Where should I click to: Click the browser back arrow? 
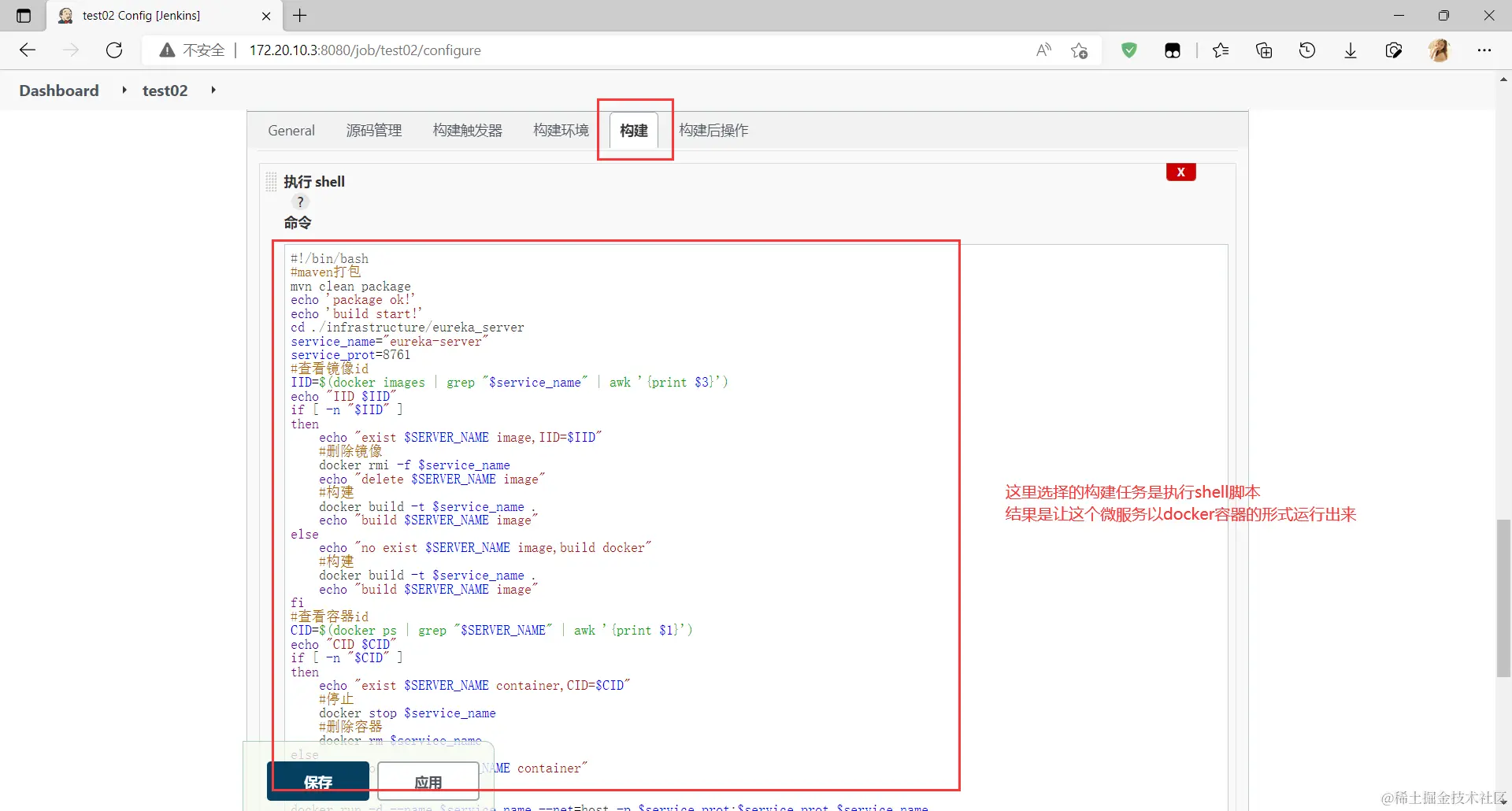pyautogui.click(x=28, y=50)
